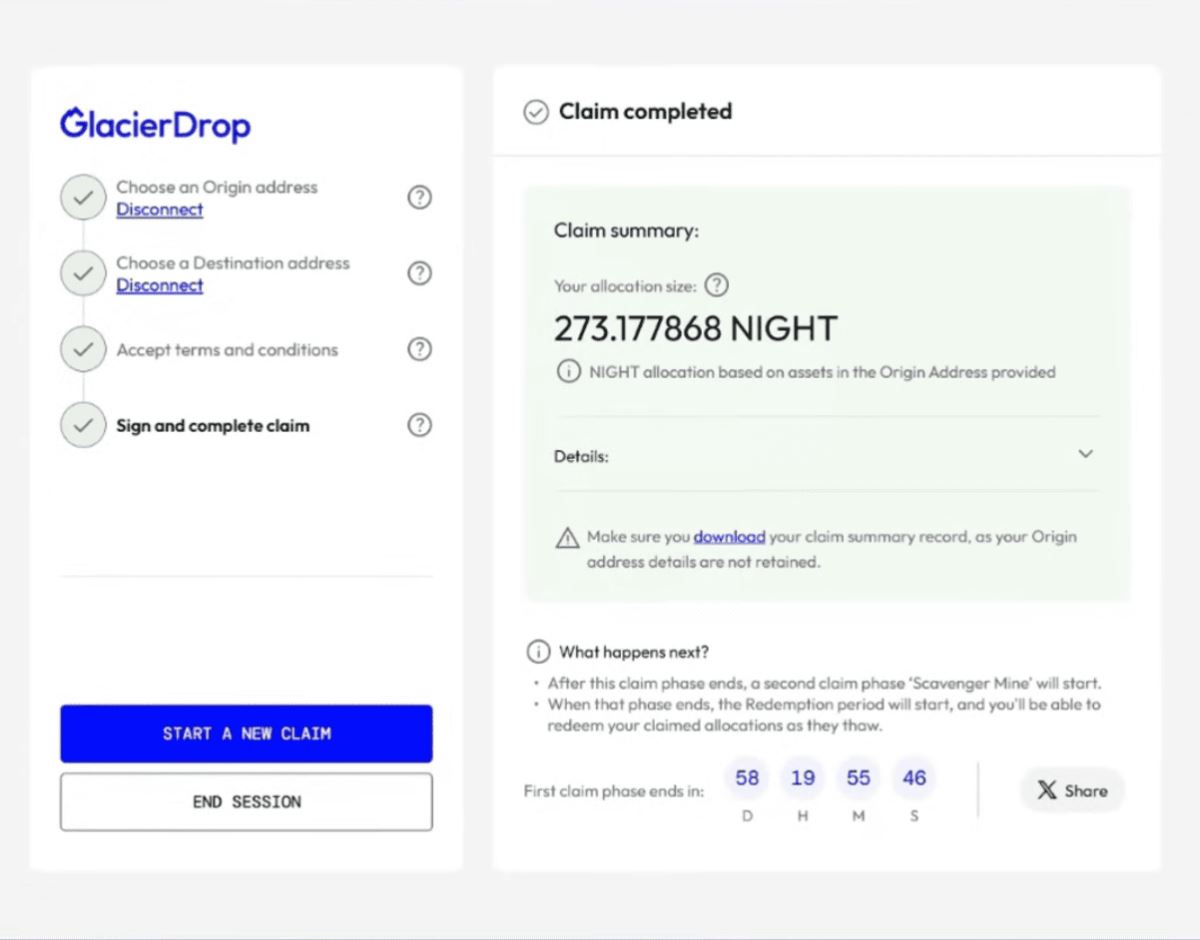The height and width of the screenshot is (940, 1200).
Task: Disconnect the Origin address
Action: [x=160, y=210]
